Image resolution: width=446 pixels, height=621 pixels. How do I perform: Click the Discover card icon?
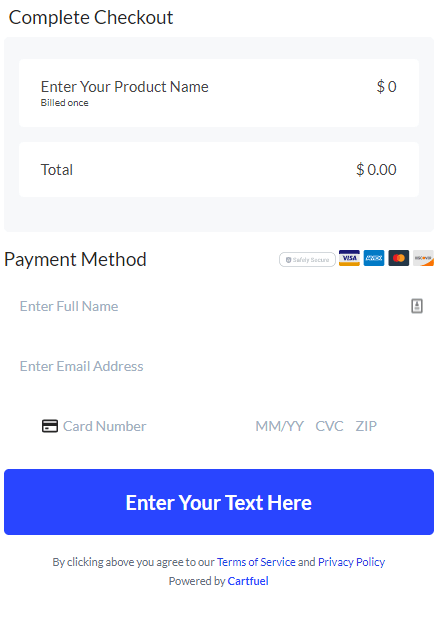(x=423, y=258)
